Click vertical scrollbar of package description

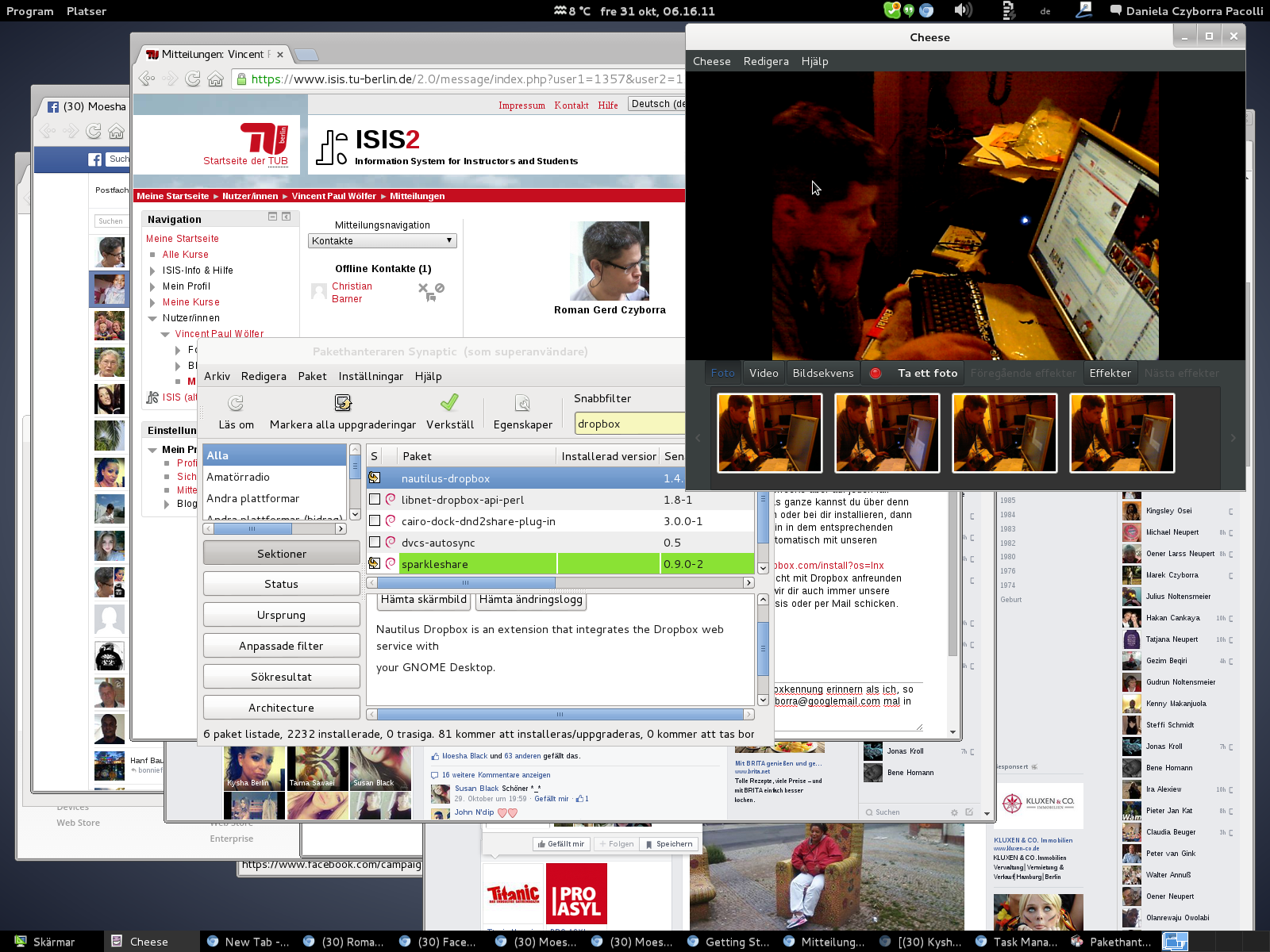[763, 649]
